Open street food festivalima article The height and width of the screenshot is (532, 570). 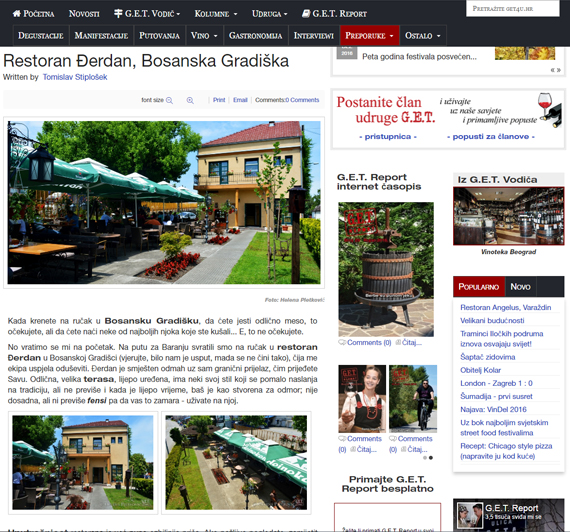point(504,428)
